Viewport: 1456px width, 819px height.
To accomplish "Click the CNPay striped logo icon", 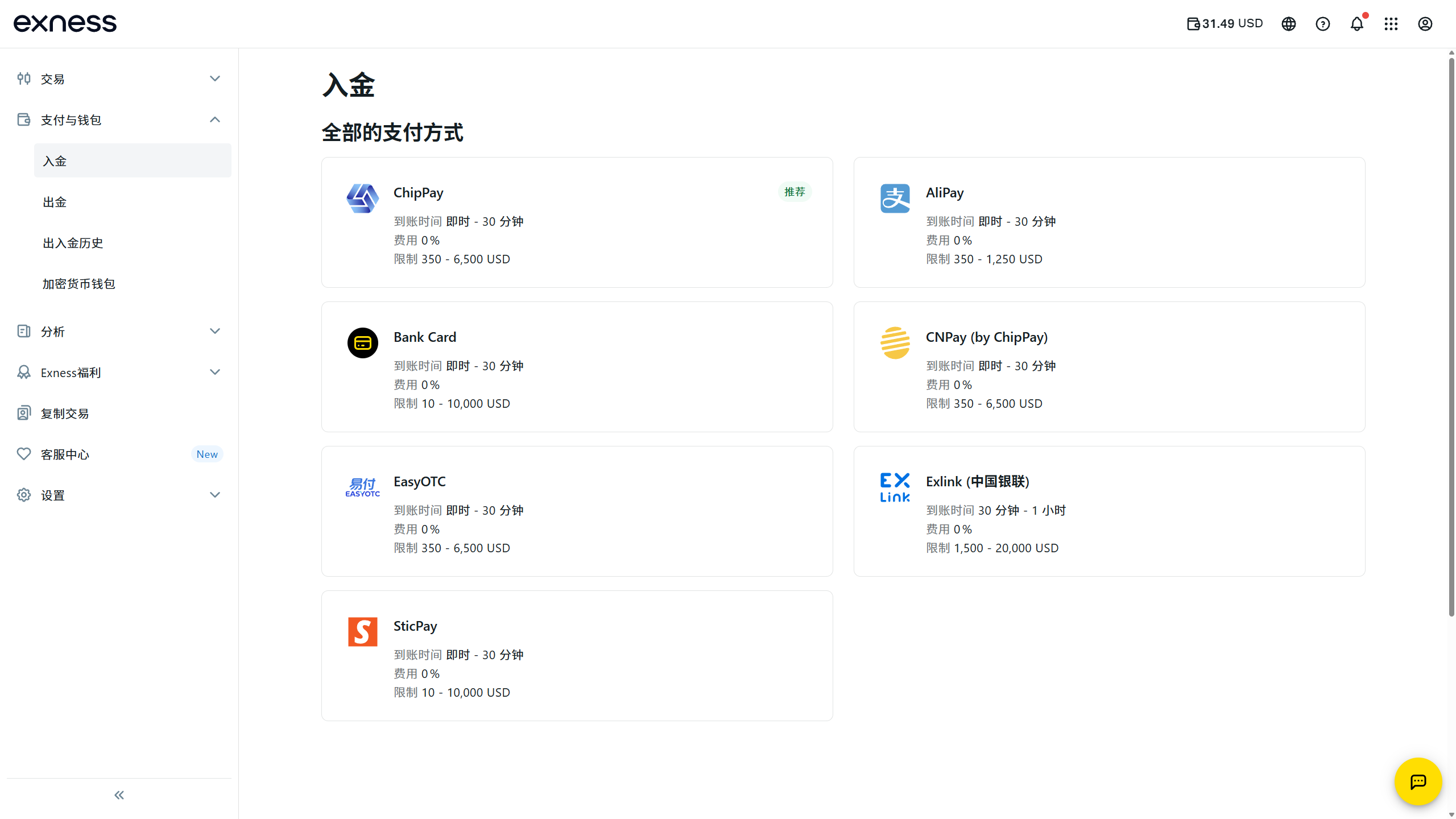I will [895, 343].
